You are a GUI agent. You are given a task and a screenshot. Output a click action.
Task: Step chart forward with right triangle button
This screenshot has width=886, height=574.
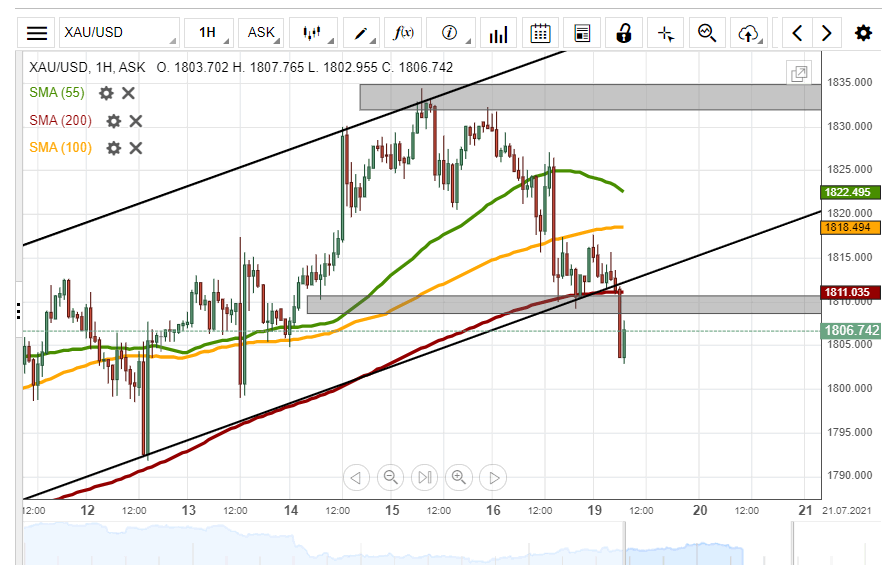pos(493,478)
